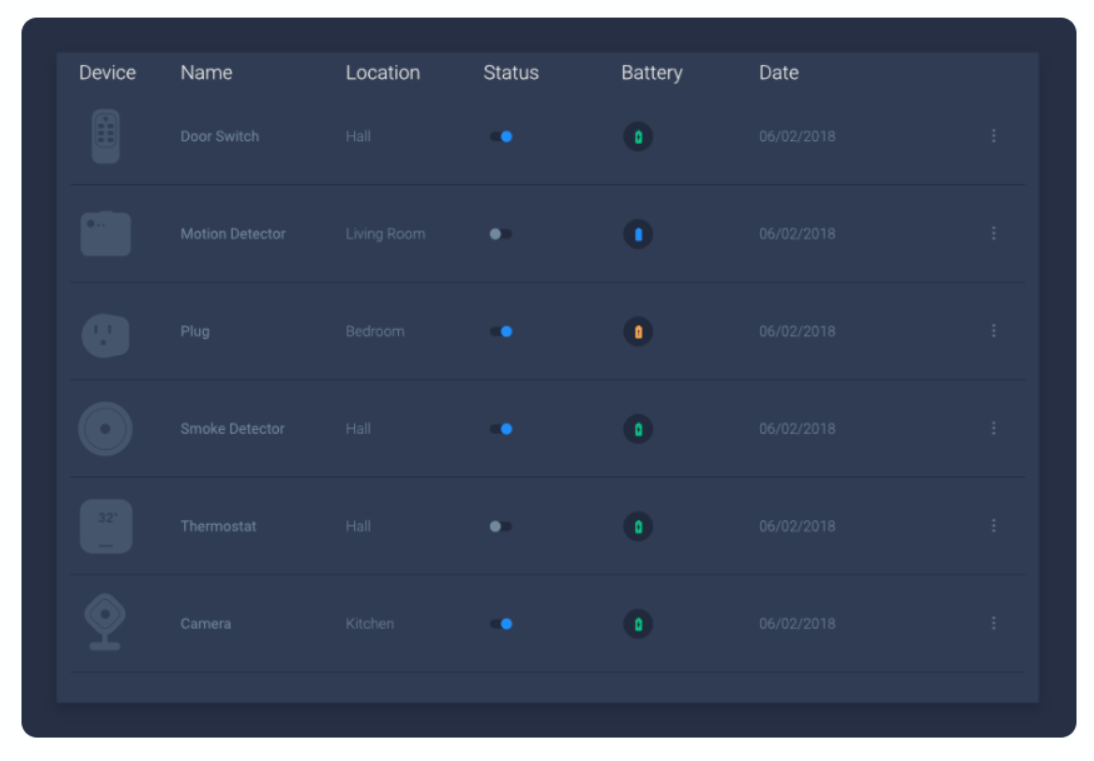Screen dimensions: 1094x761
Task: Sort by the Battery column header
Action: (x=651, y=73)
